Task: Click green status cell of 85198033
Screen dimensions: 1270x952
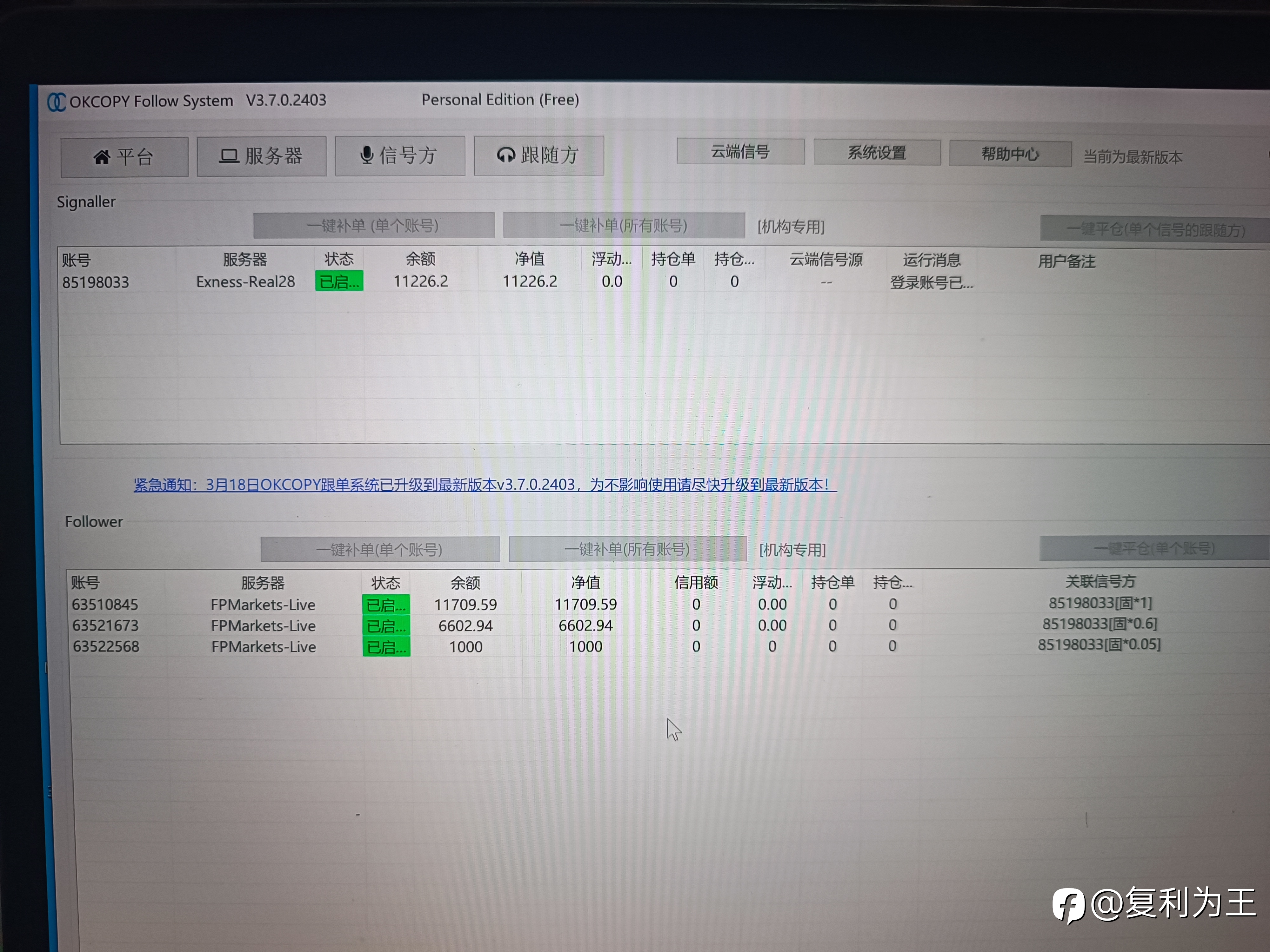Action: tap(339, 281)
